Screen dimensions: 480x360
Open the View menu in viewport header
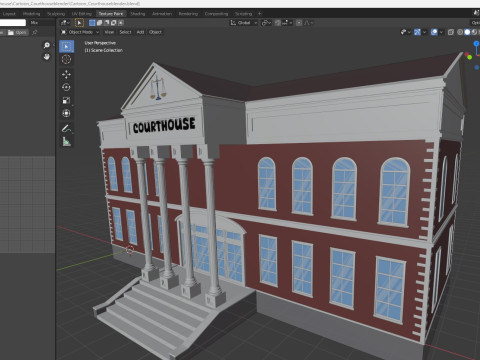tap(109, 32)
